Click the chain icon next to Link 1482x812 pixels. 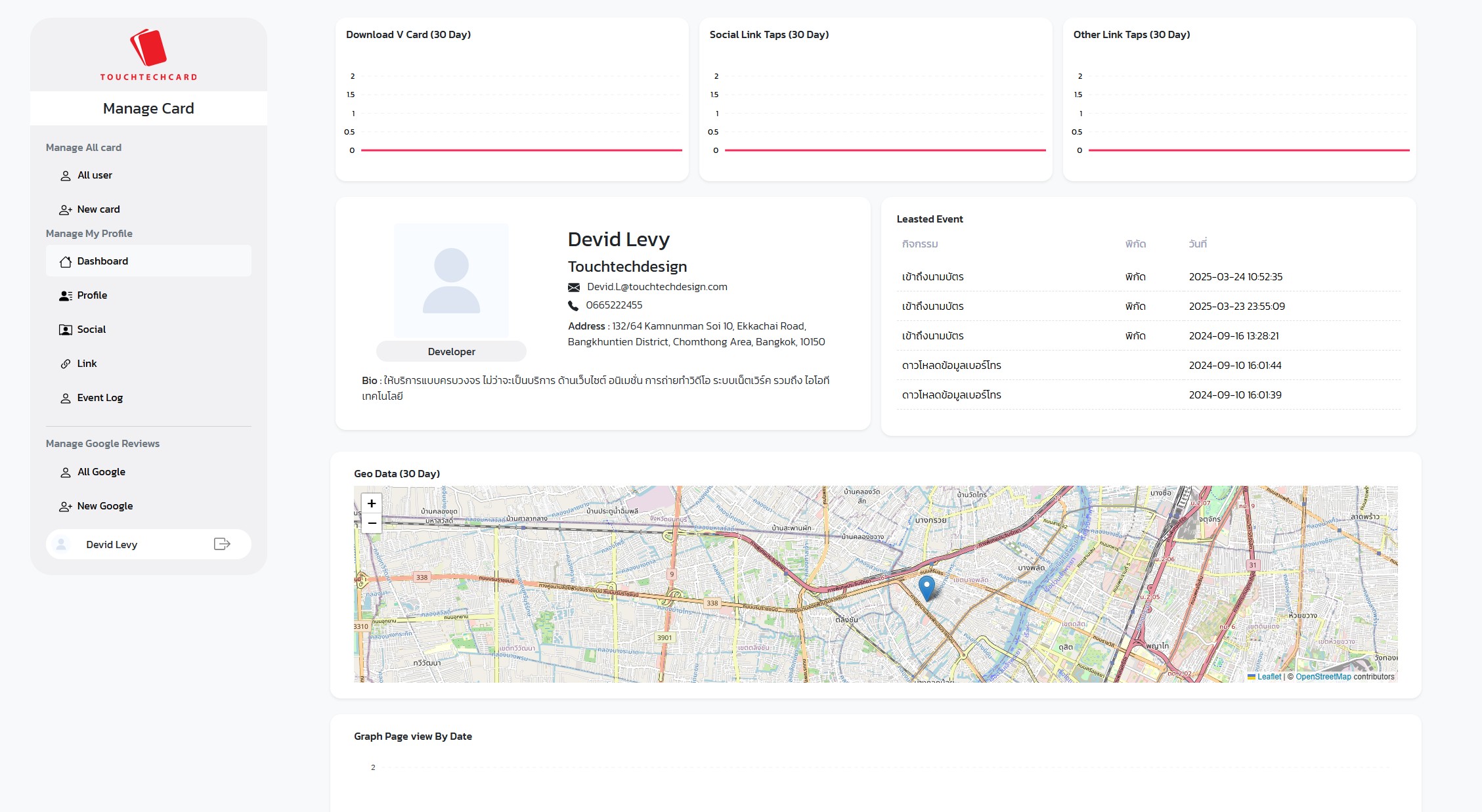pyautogui.click(x=66, y=364)
